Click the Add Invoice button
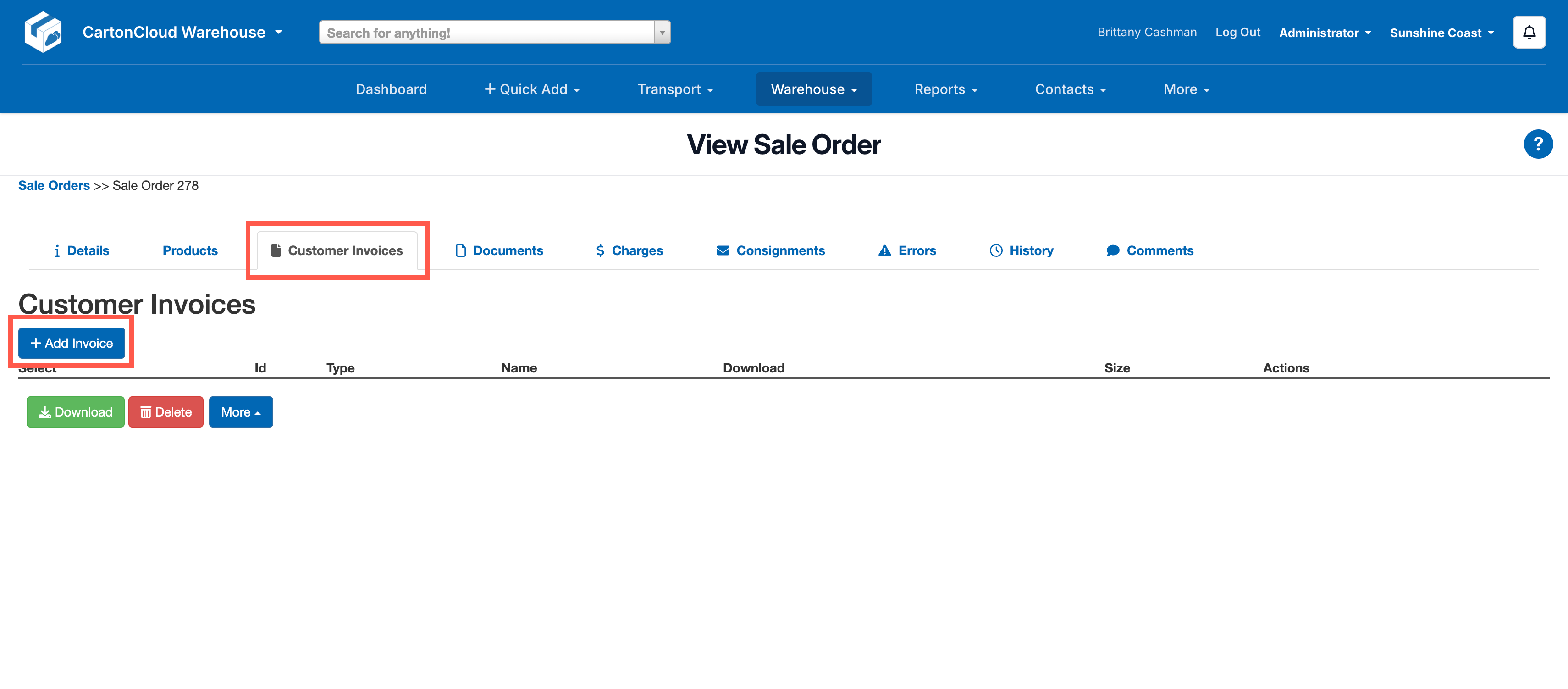 point(72,343)
